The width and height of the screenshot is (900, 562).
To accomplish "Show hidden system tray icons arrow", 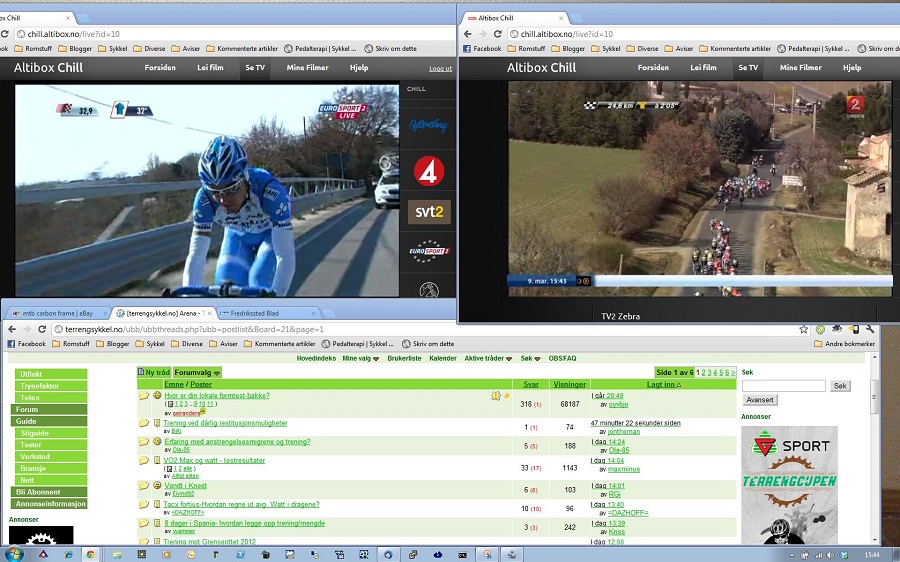I will [792, 555].
